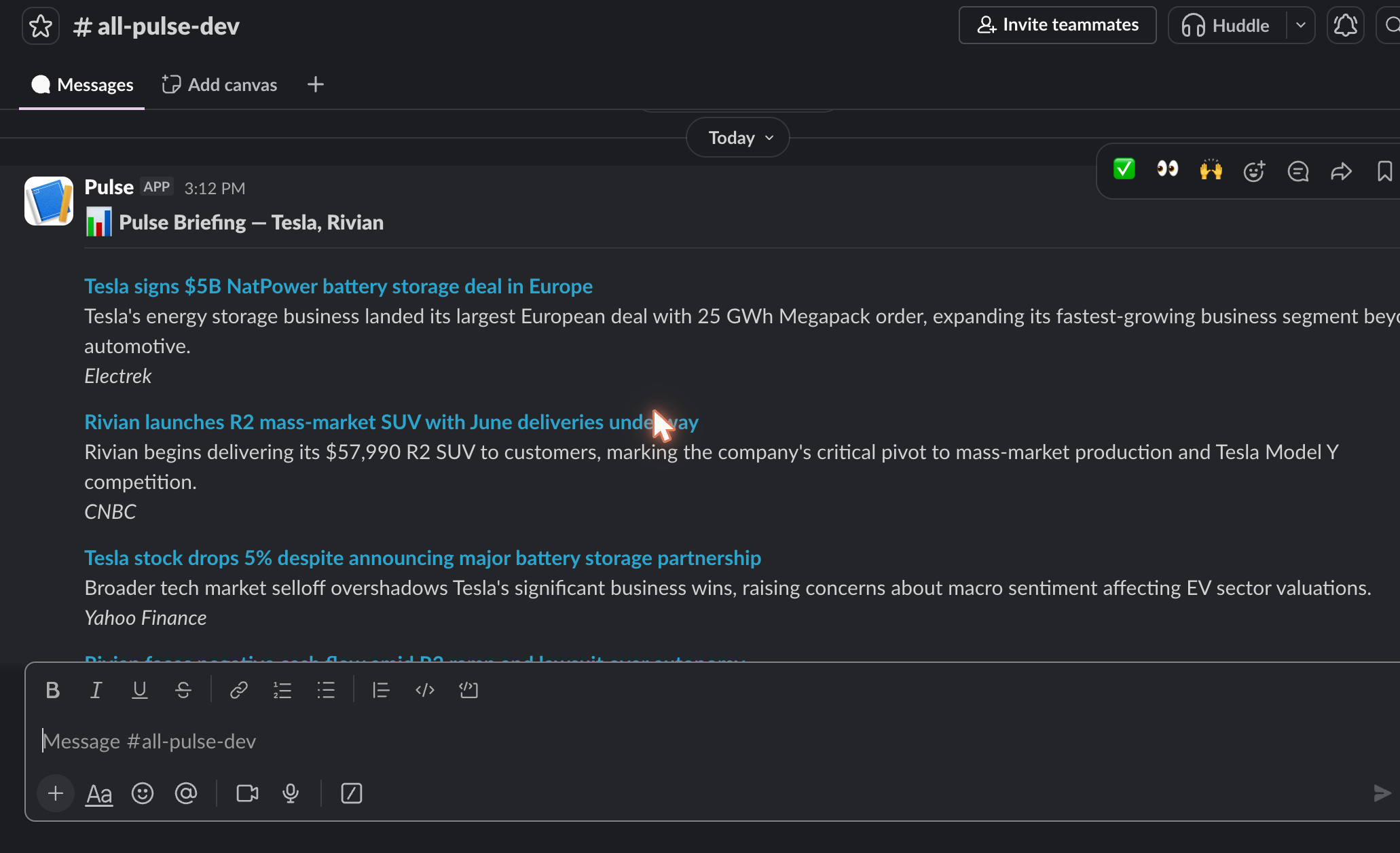
Task: Open the Pulse app sender name
Action: click(109, 187)
